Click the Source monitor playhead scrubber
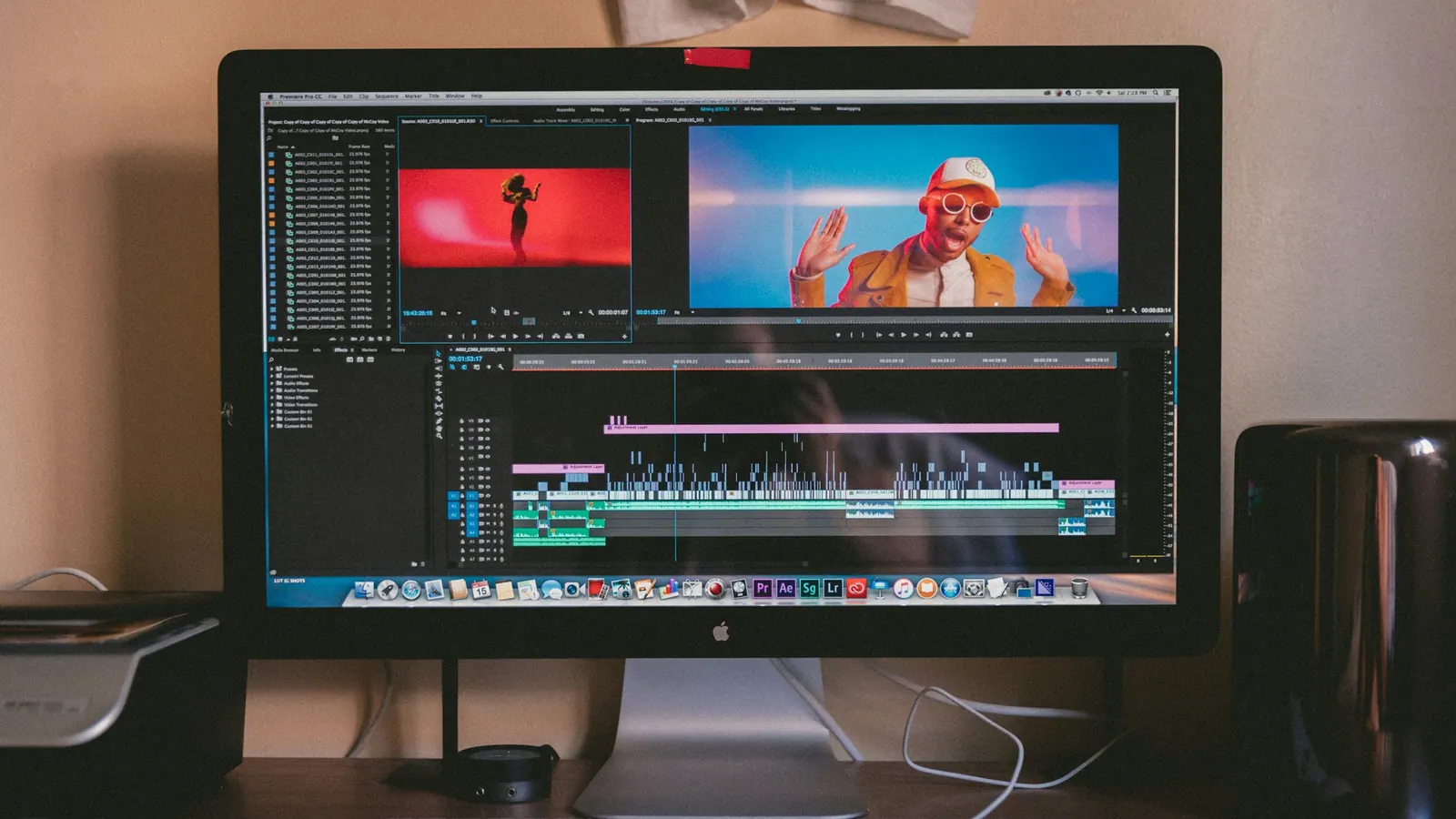1456x819 pixels. 474,322
